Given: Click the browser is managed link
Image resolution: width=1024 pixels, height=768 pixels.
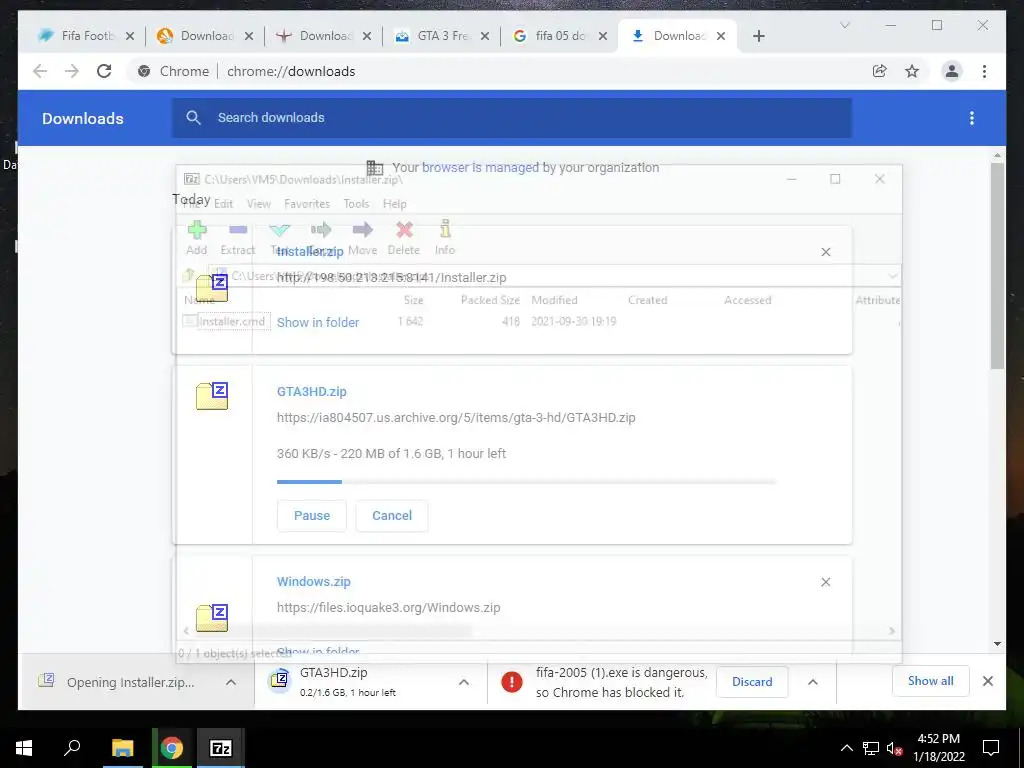Looking at the screenshot, I should [x=480, y=167].
